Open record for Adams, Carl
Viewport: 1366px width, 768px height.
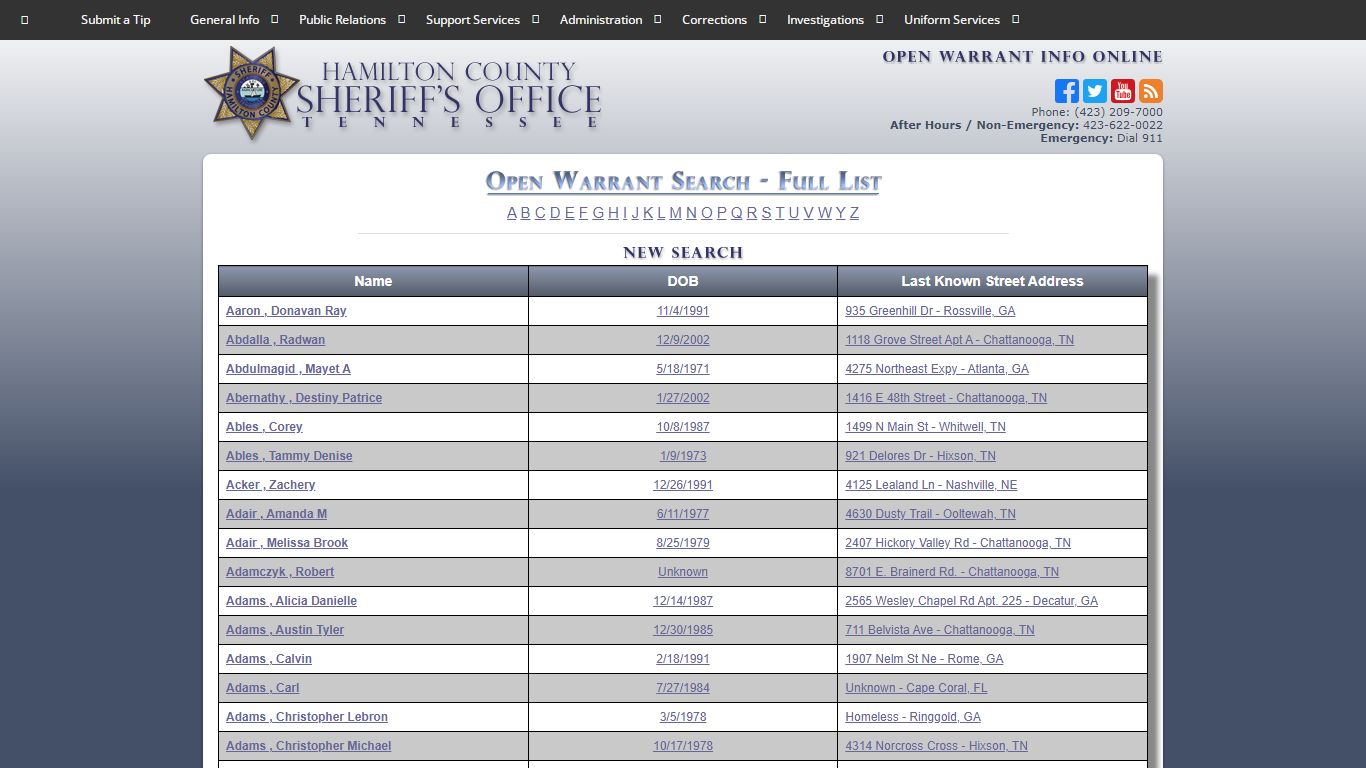click(262, 688)
